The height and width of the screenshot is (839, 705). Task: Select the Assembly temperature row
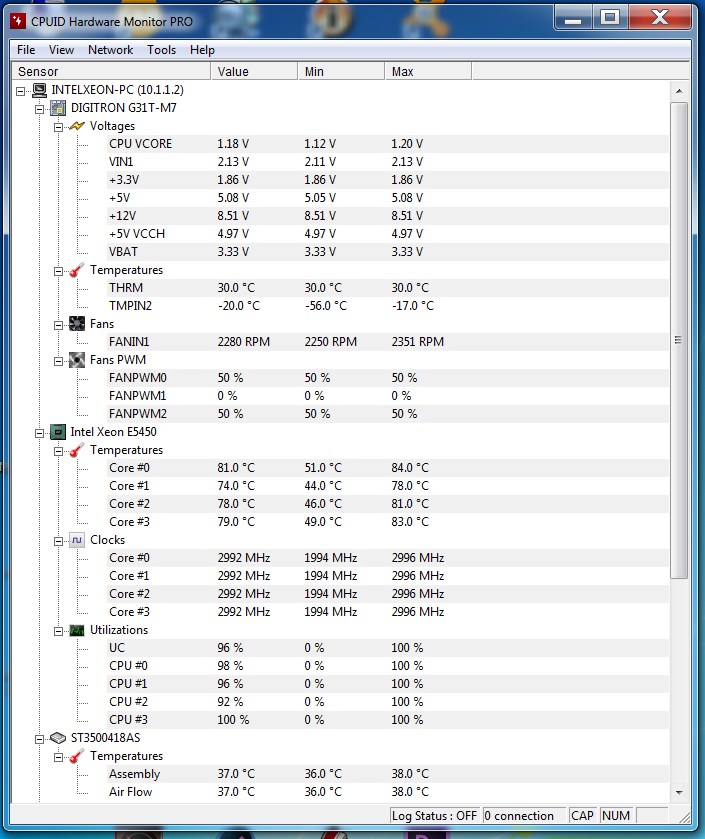point(388,774)
